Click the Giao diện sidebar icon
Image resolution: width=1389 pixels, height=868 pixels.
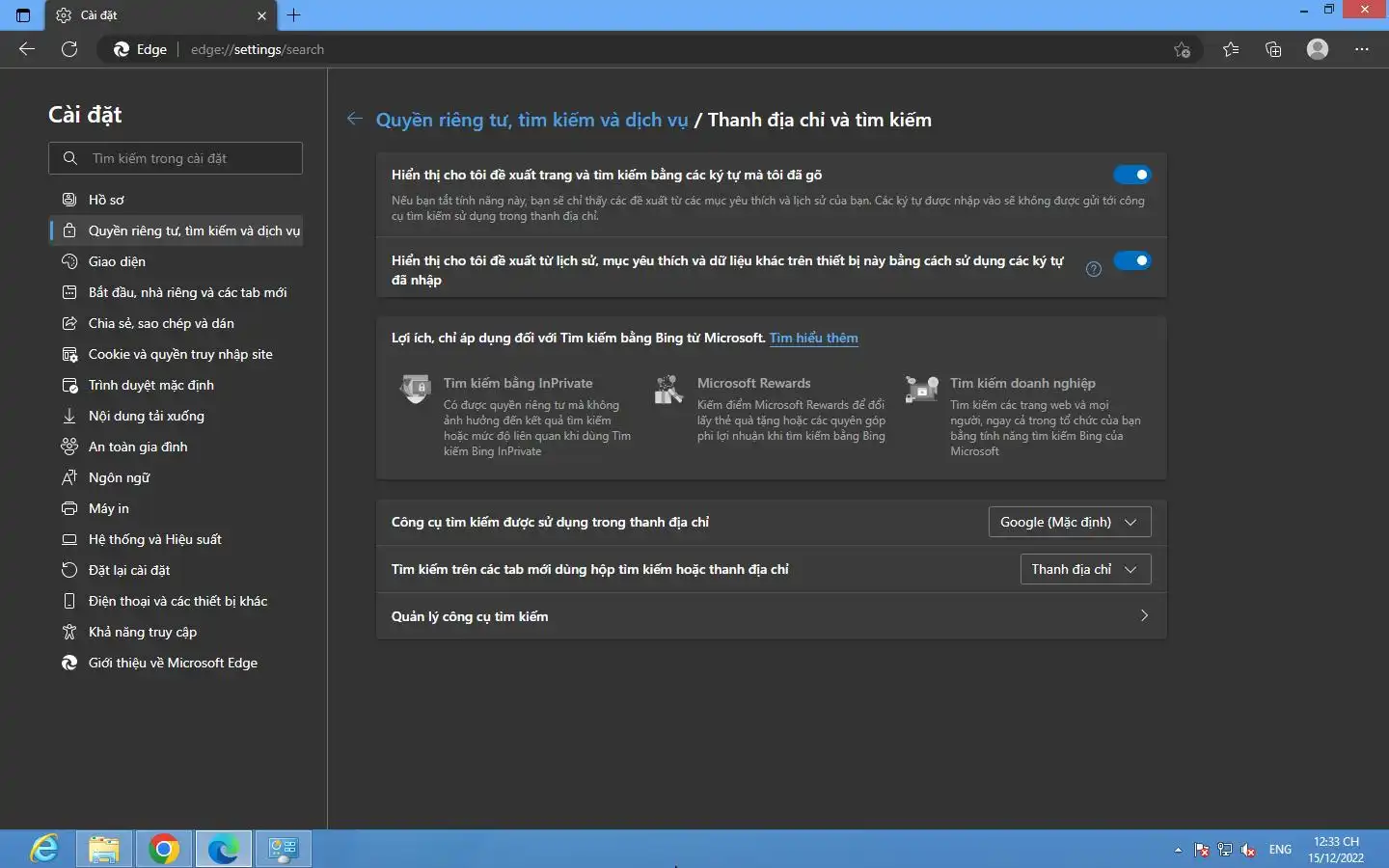pyautogui.click(x=69, y=261)
